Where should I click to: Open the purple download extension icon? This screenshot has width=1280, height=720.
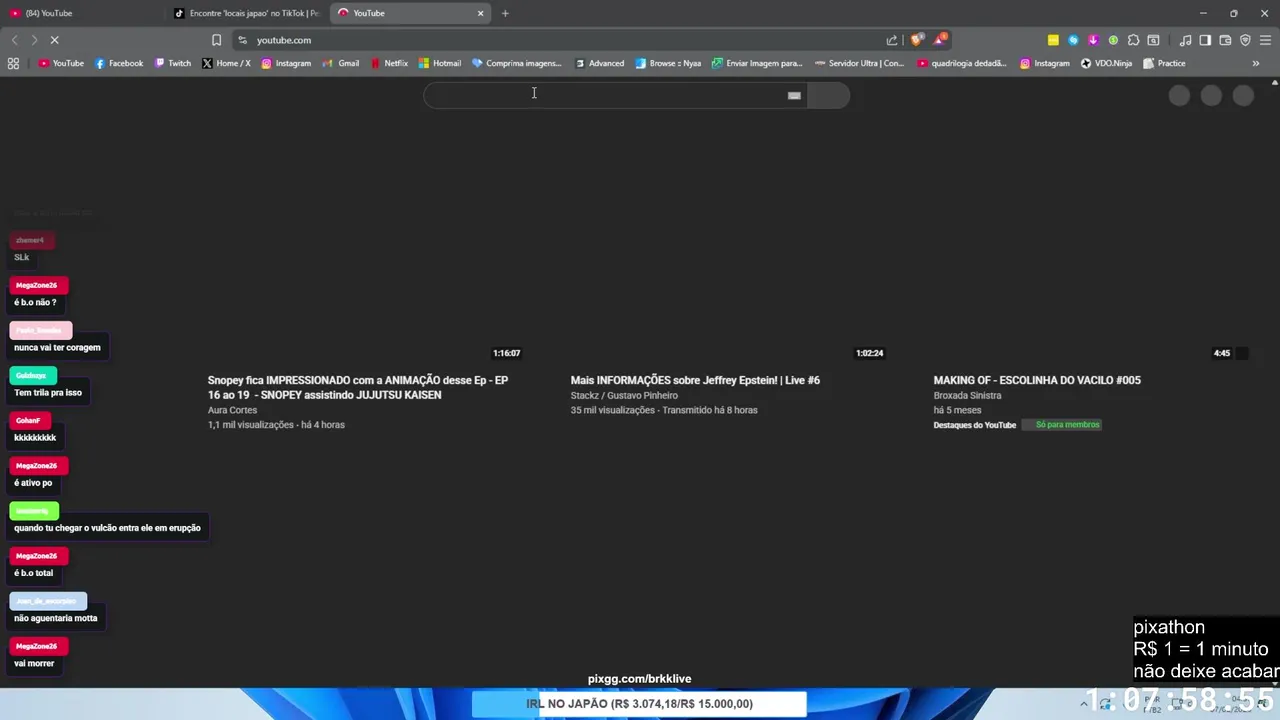coord(1093,40)
